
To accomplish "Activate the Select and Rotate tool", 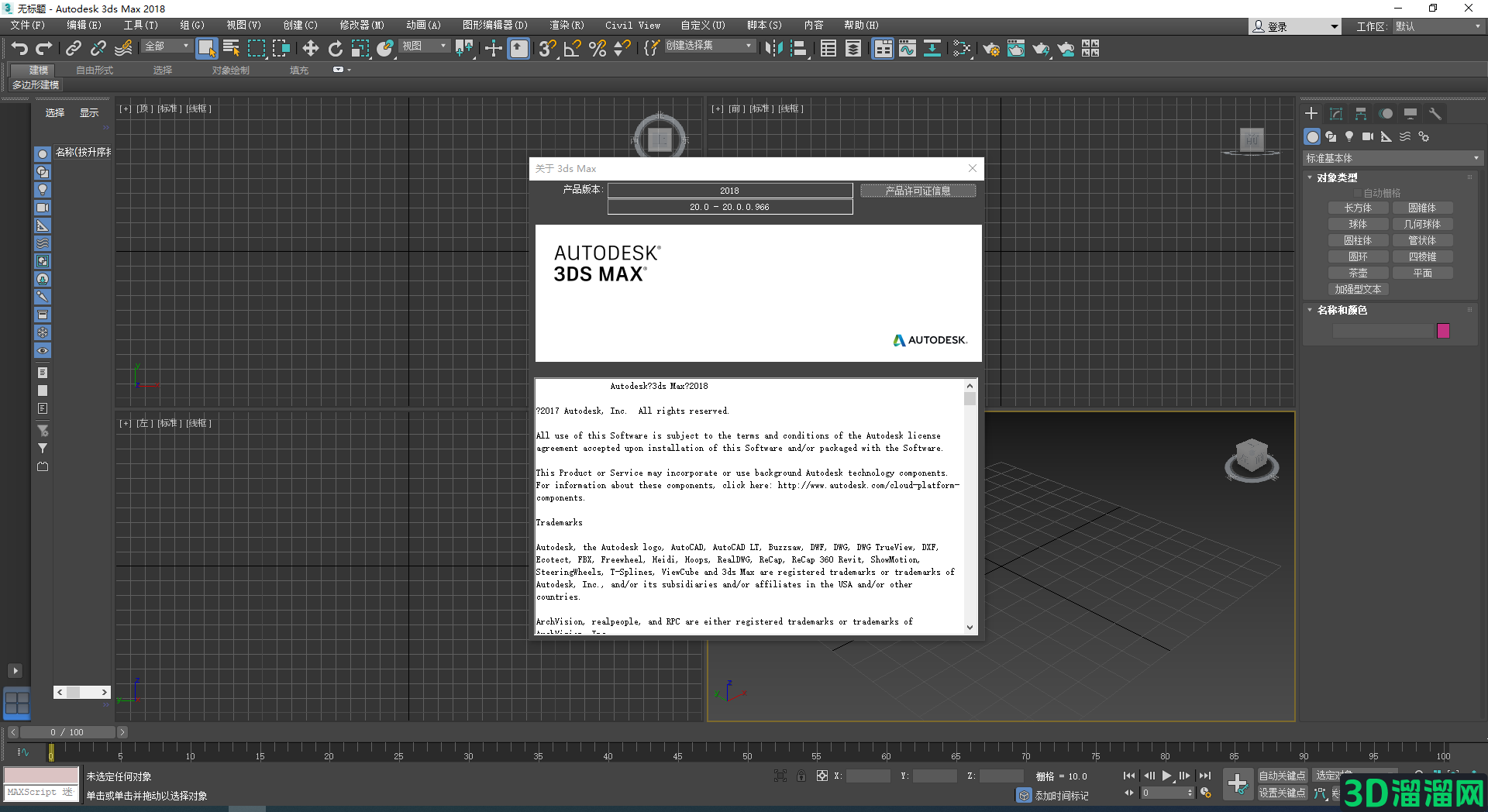I will coord(335,48).
